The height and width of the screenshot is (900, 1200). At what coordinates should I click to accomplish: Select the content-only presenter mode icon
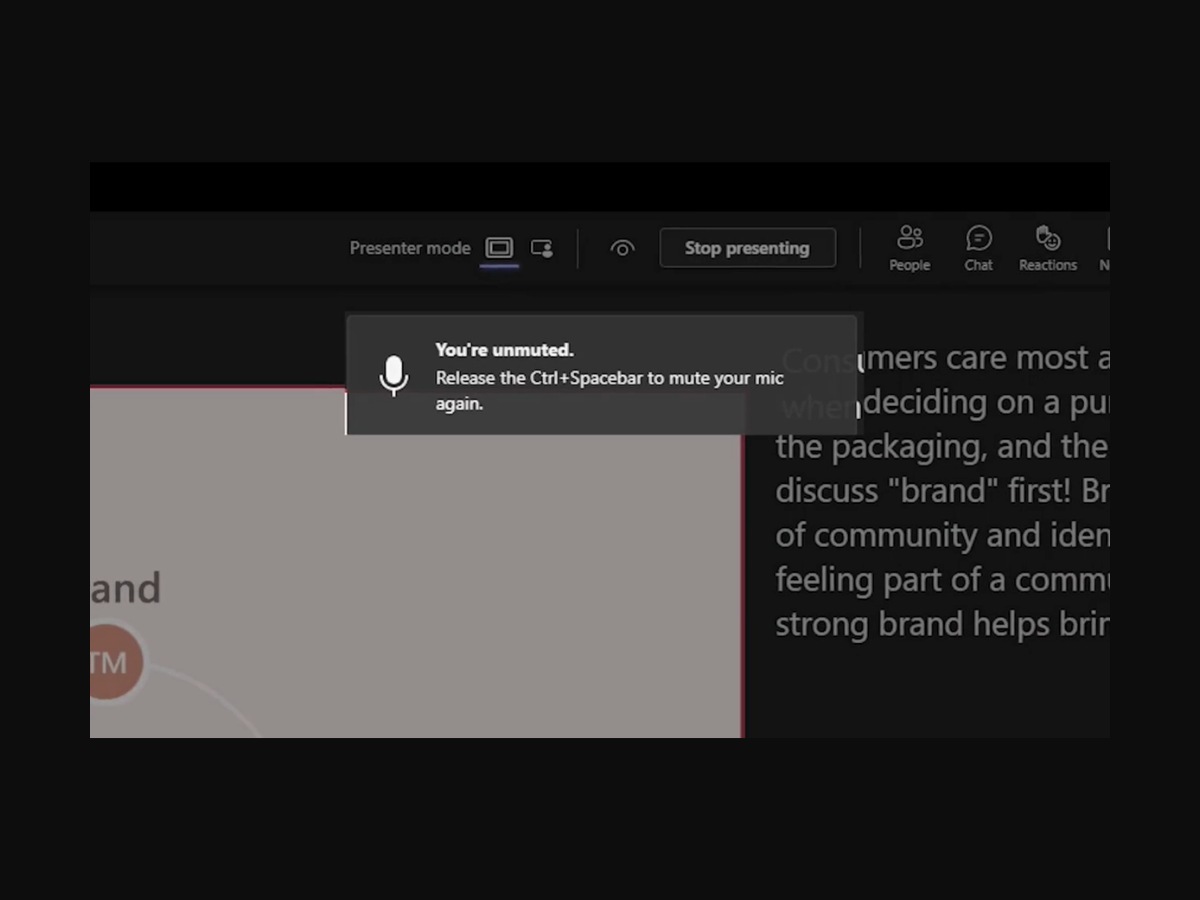[499, 248]
